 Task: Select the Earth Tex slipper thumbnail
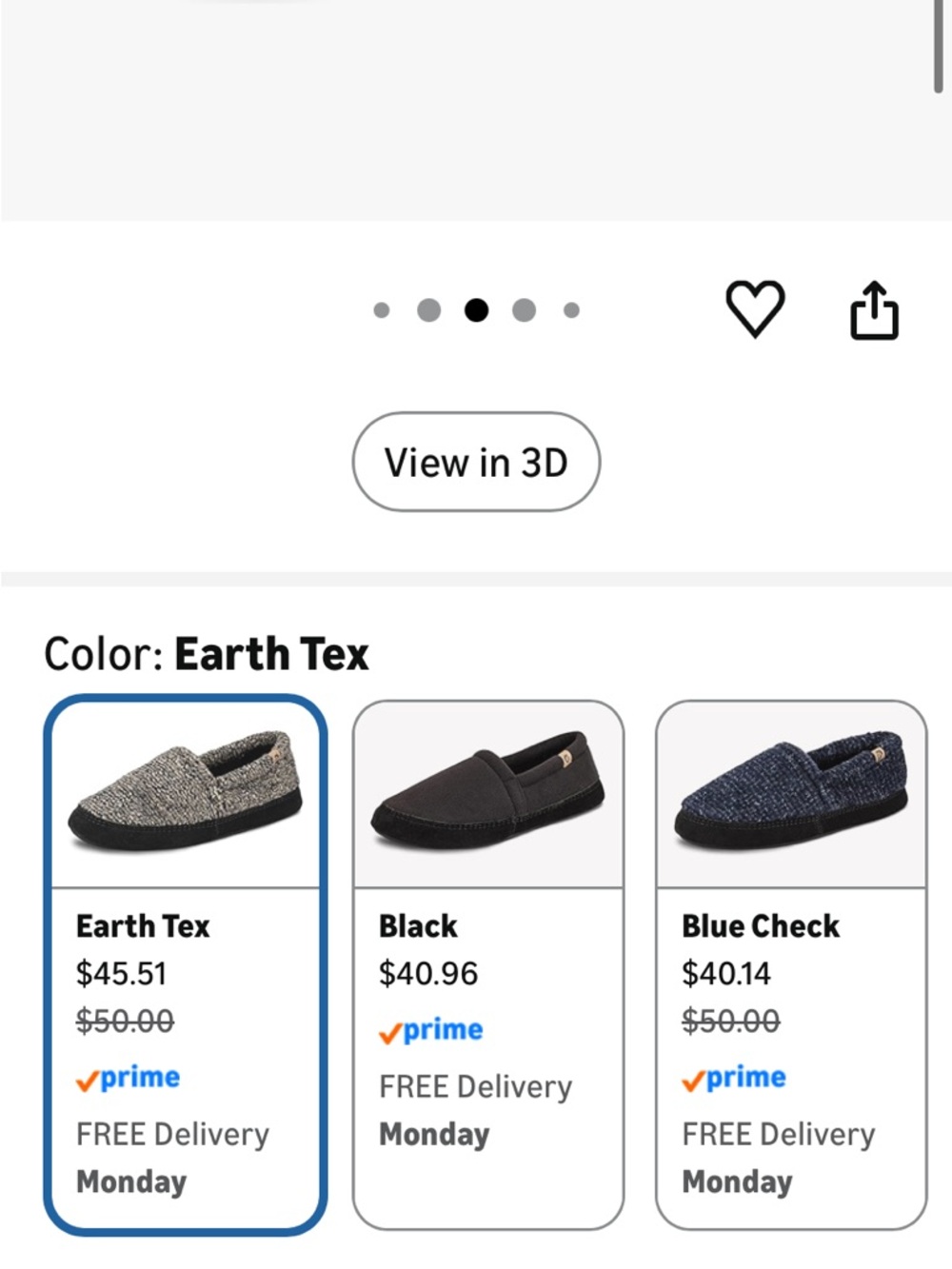pos(186,794)
